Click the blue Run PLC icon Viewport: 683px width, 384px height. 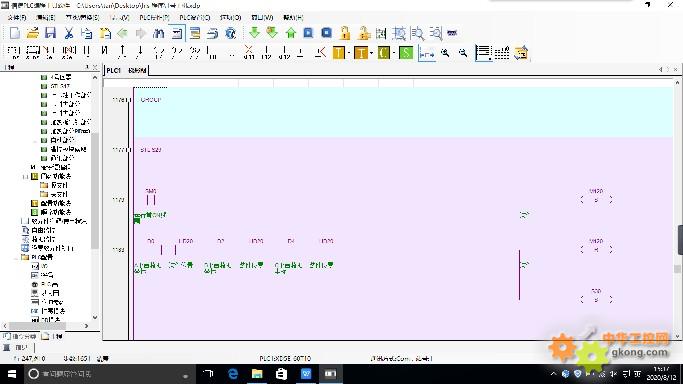[308, 33]
